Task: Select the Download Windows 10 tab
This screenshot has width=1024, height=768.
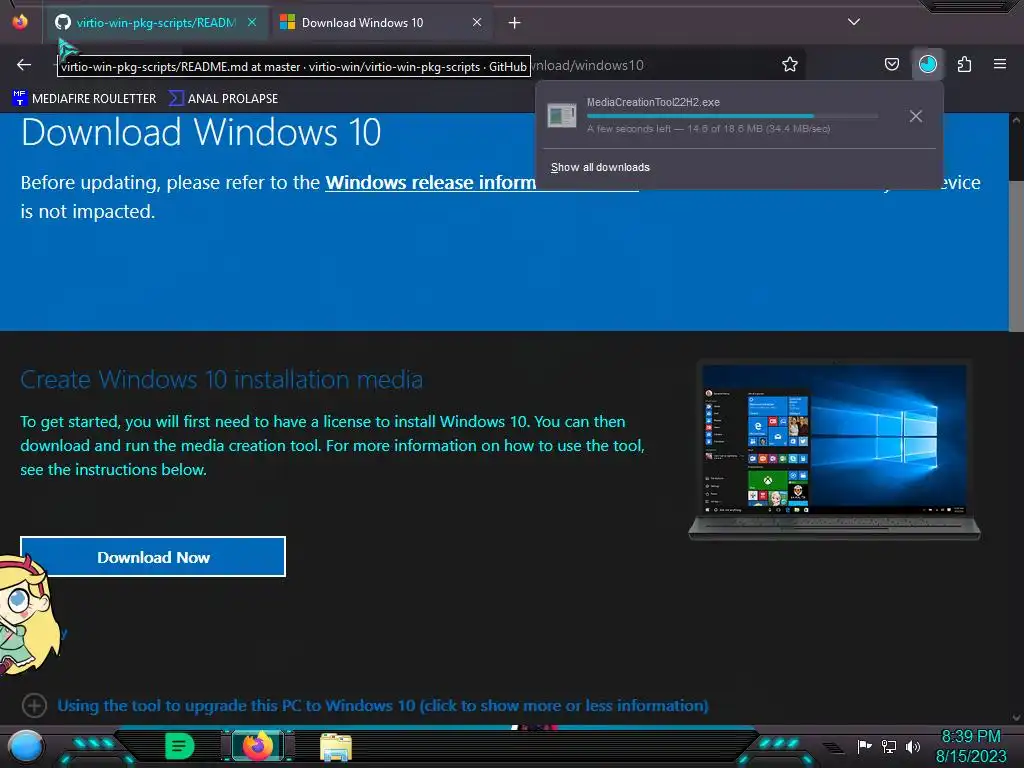Action: (x=381, y=23)
